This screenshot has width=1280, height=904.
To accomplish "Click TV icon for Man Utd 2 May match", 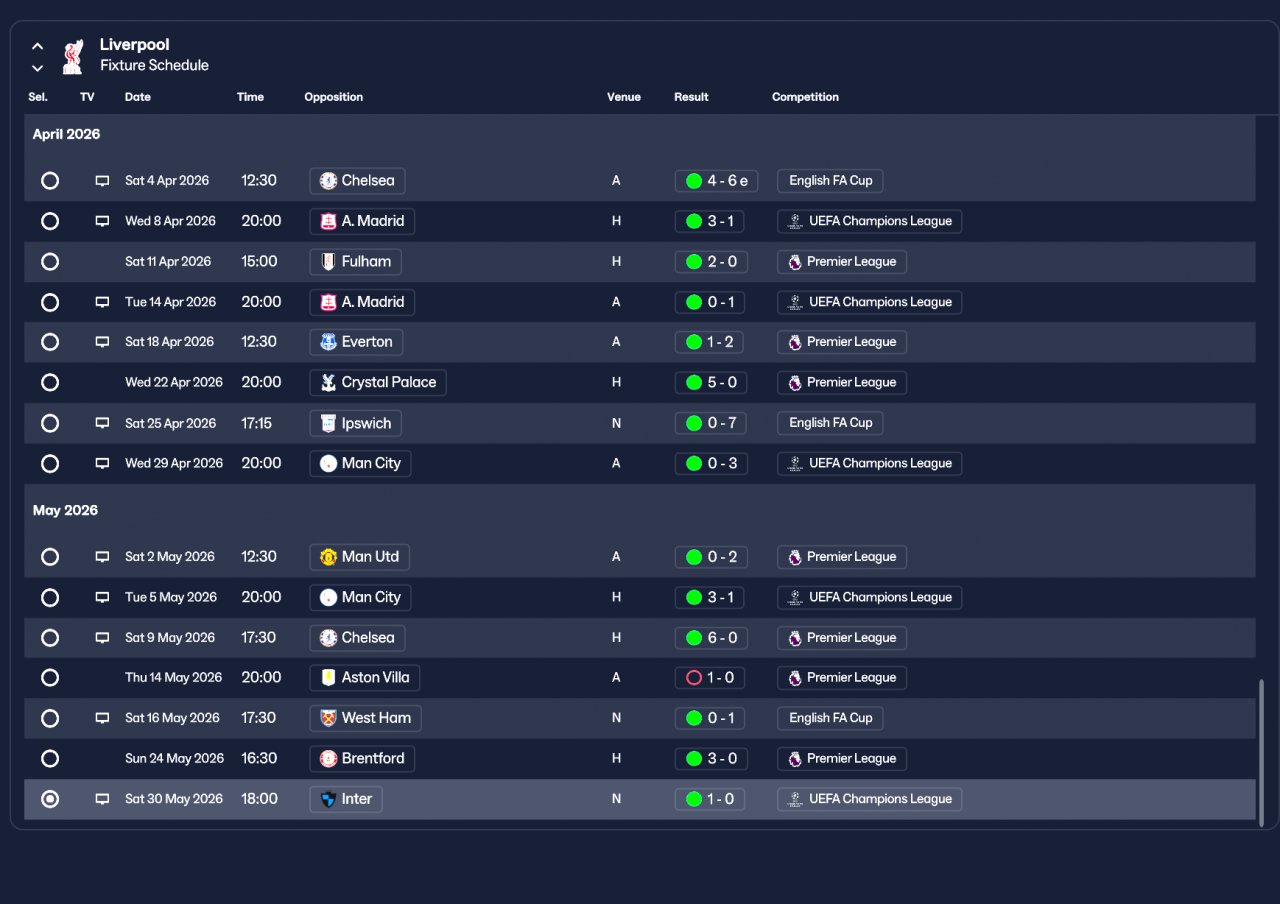I will (x=102, y=557).
